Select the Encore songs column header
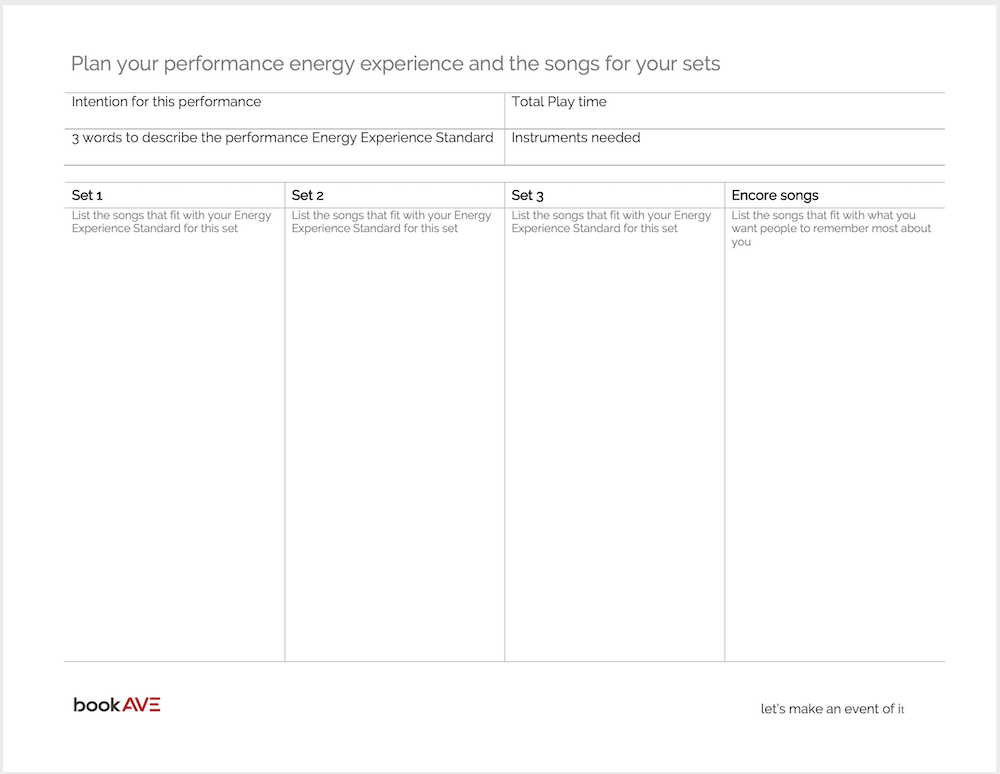 [835, 195]
